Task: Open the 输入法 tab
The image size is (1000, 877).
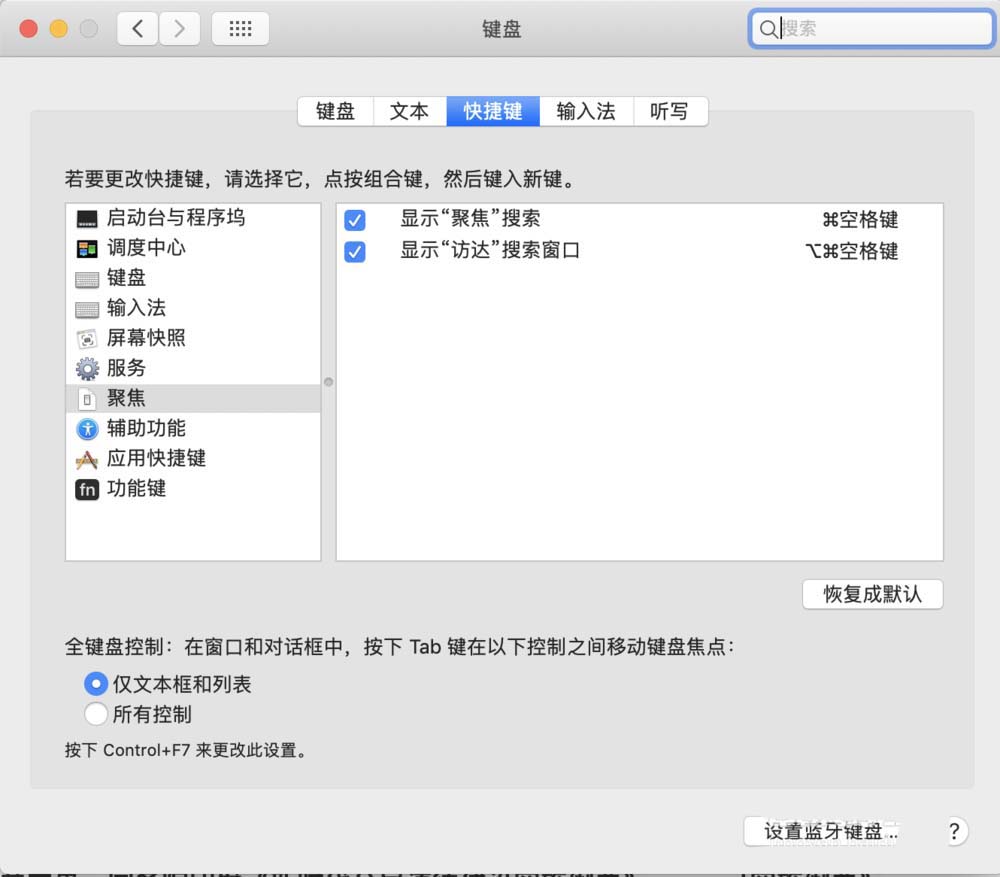Action: point(586,111)
